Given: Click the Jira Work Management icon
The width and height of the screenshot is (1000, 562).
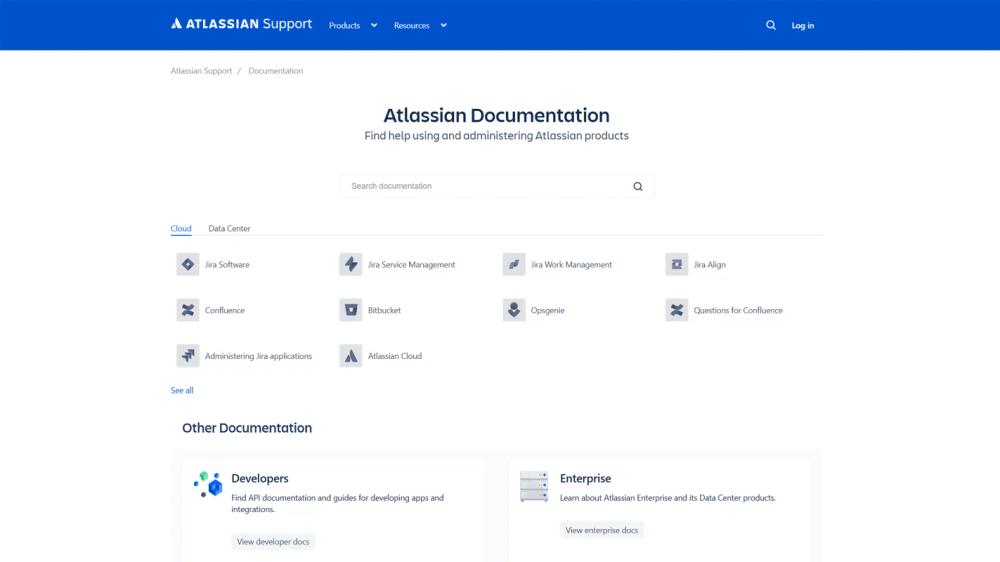Looking at the screenshot, I should pos(513,264).
